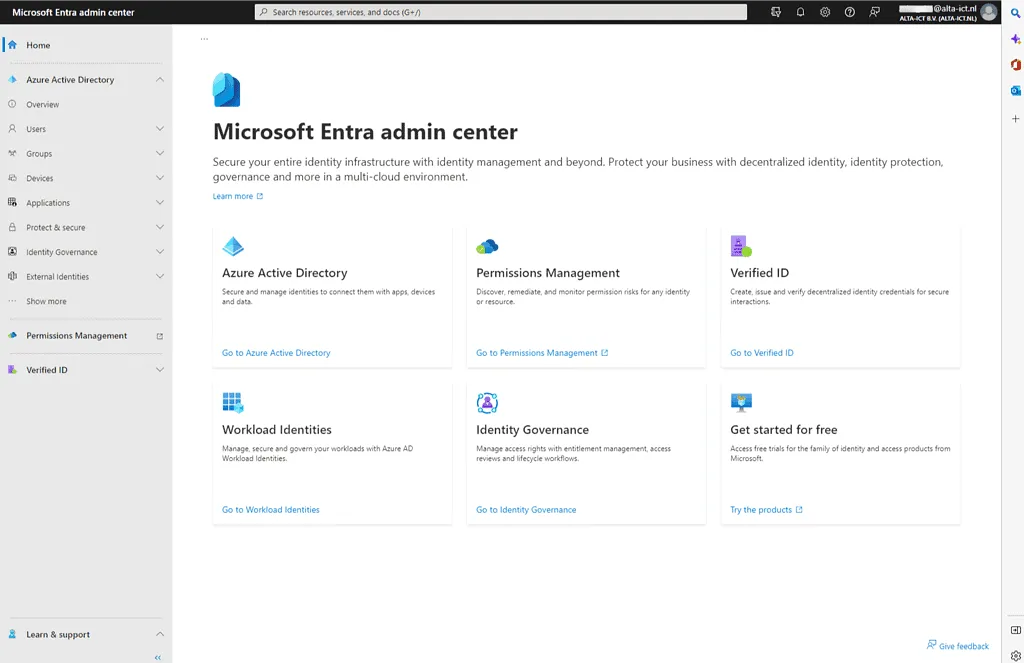Click the Permissions Management diamond icon
Image resolution: width=1024 pixels, height=663 pixels.
click(x=487, y=244)
